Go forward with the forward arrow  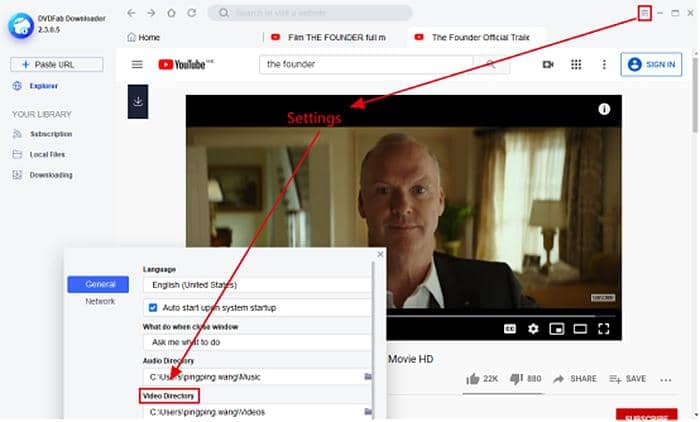(151, 13)
